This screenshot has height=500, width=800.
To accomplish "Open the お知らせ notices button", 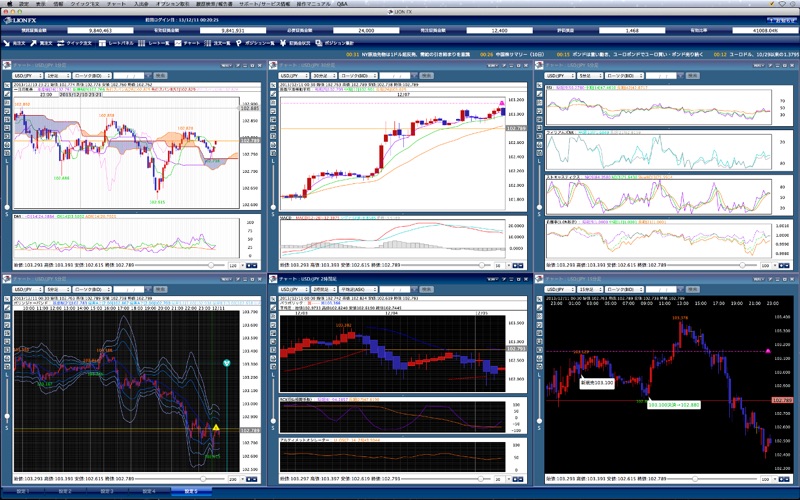I will 782,20.
